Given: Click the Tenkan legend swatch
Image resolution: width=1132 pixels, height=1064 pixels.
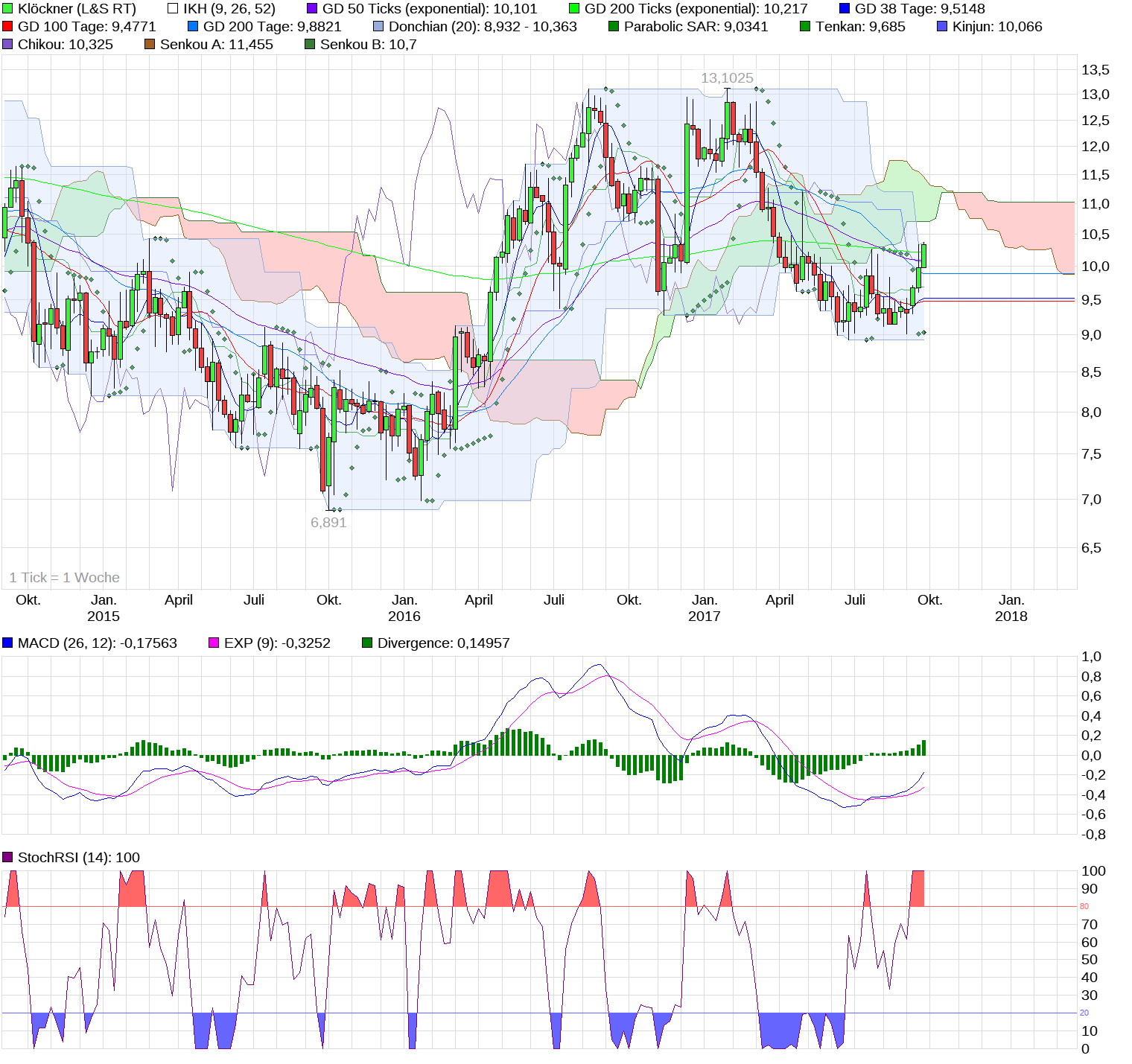Looking at the screenshot, I should 805,27.
